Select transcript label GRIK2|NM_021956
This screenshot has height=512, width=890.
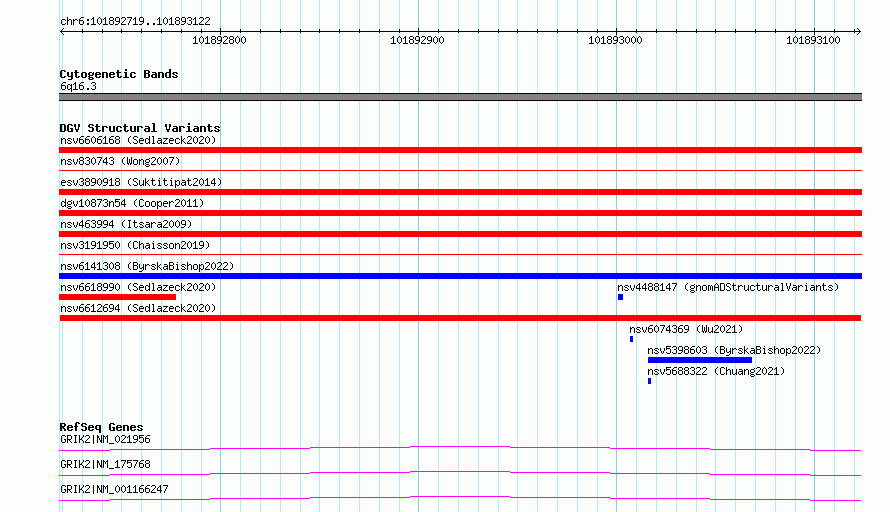point(105,439)
